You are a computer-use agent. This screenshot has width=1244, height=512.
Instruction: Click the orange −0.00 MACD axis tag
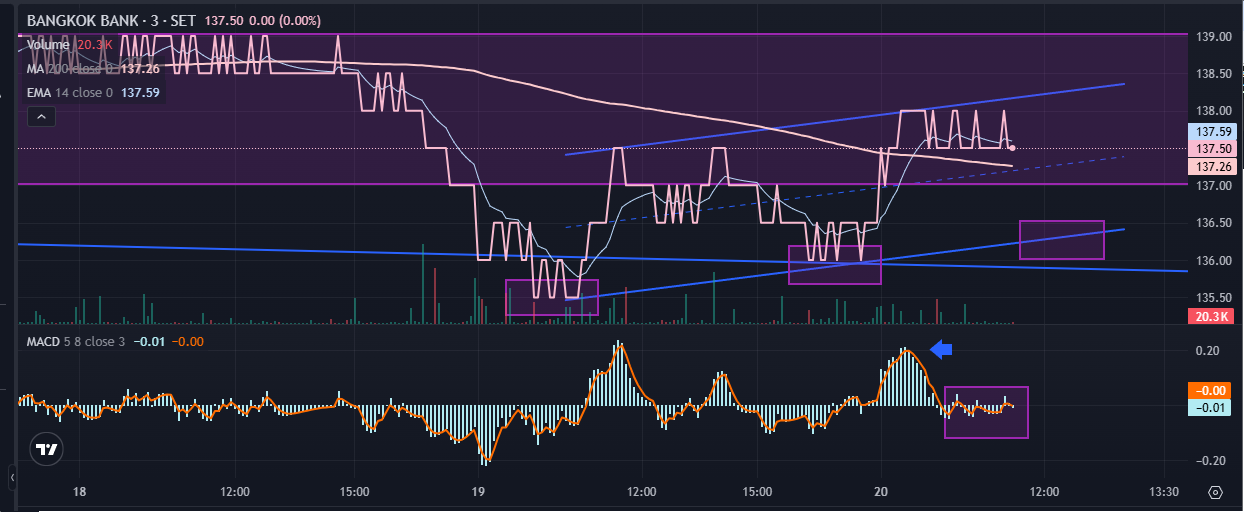pyautogui.click(x=1212, y=391)
